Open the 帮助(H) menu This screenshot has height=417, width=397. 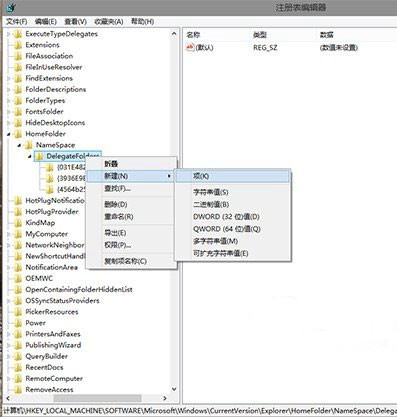142,22
